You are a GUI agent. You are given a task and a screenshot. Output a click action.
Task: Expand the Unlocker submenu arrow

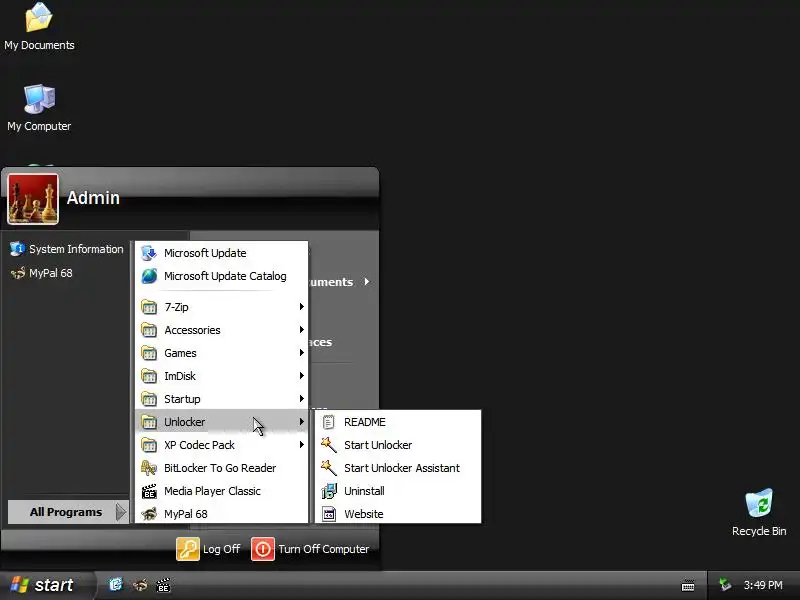pyautogui.click(x=301, y=421)
